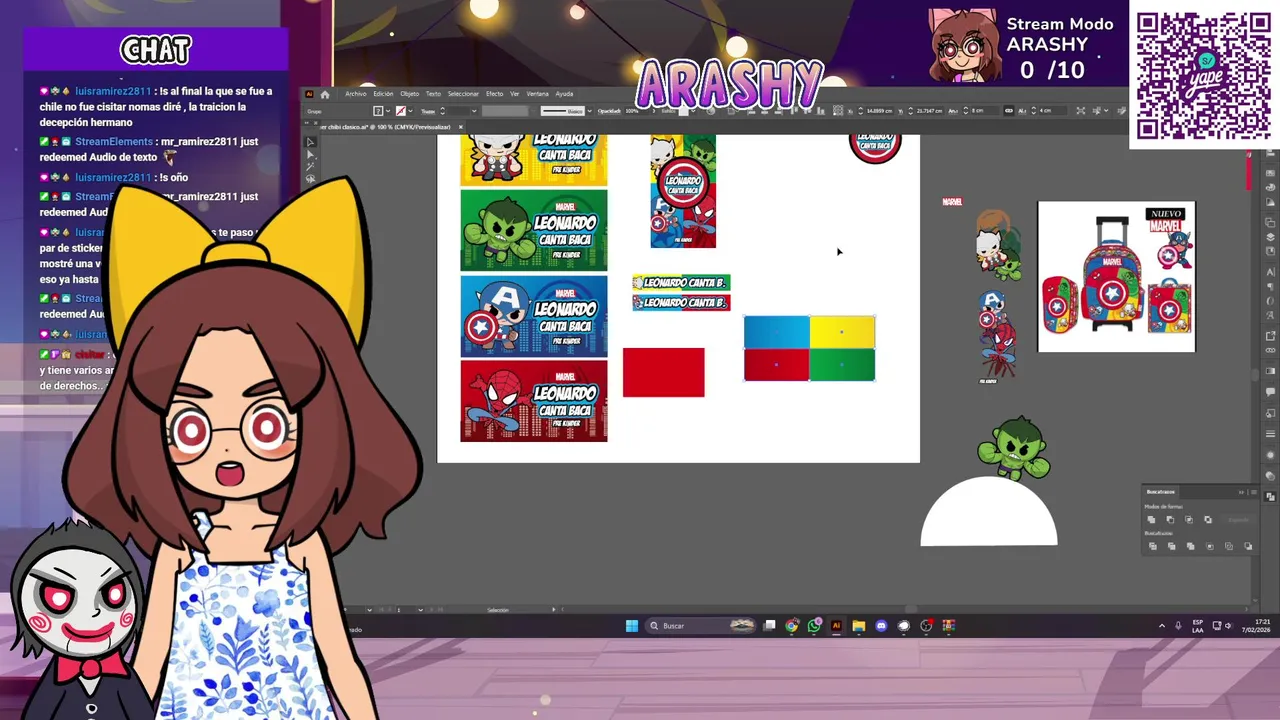Open the Ver menu
The image size is (1280, 720).
(x=514, y=94)
